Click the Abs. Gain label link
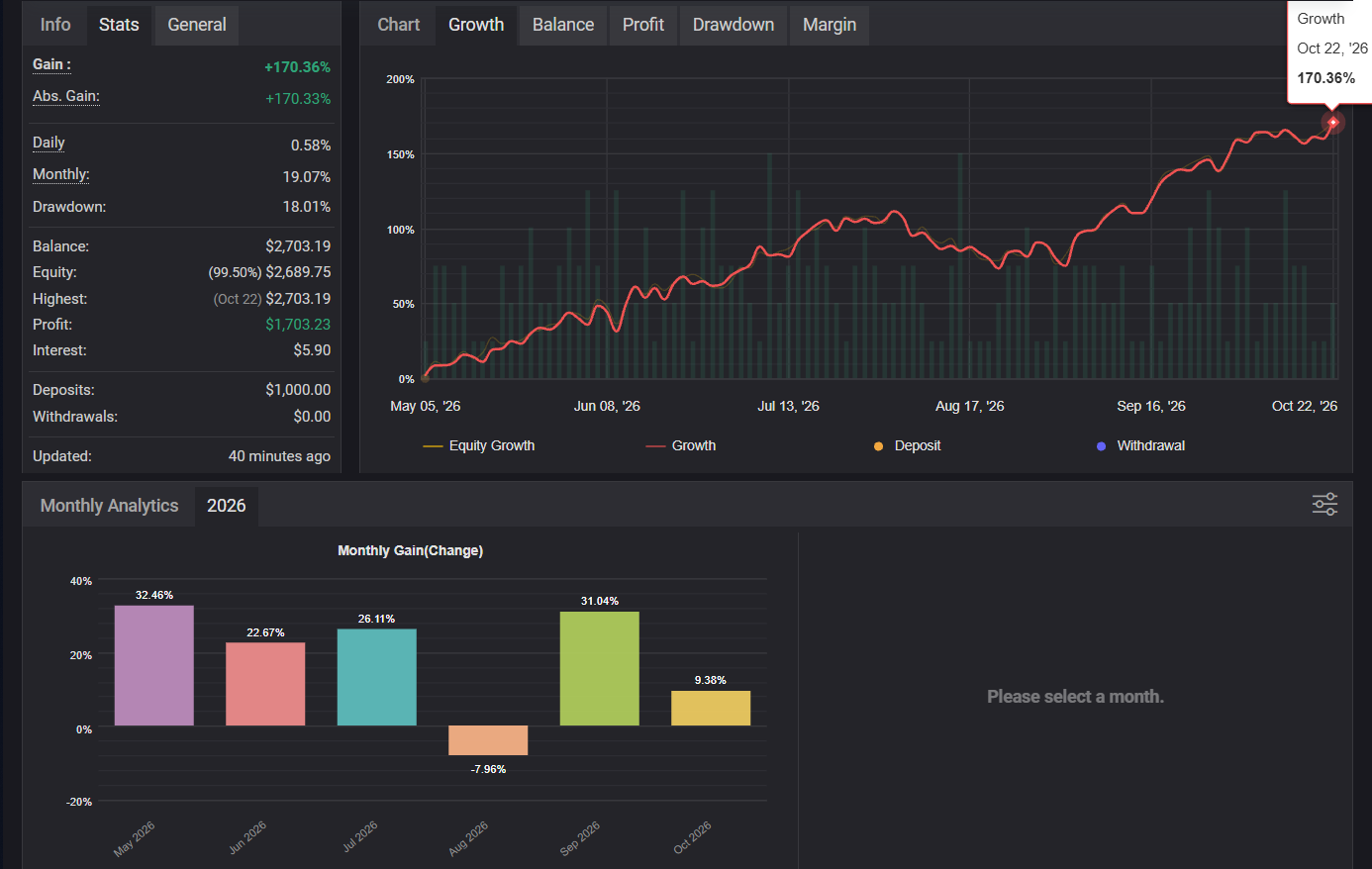 coord(66,96)
